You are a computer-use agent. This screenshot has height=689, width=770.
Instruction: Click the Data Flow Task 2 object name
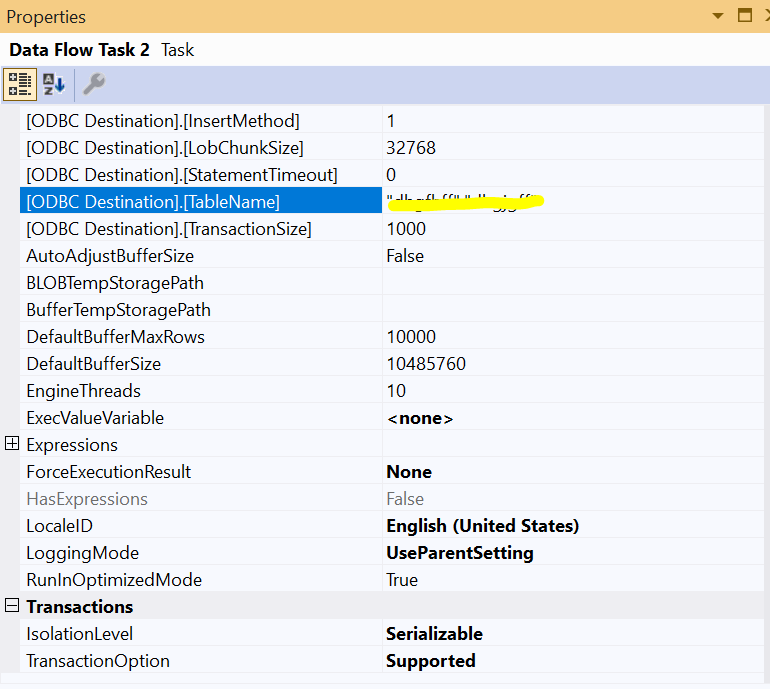79,50
